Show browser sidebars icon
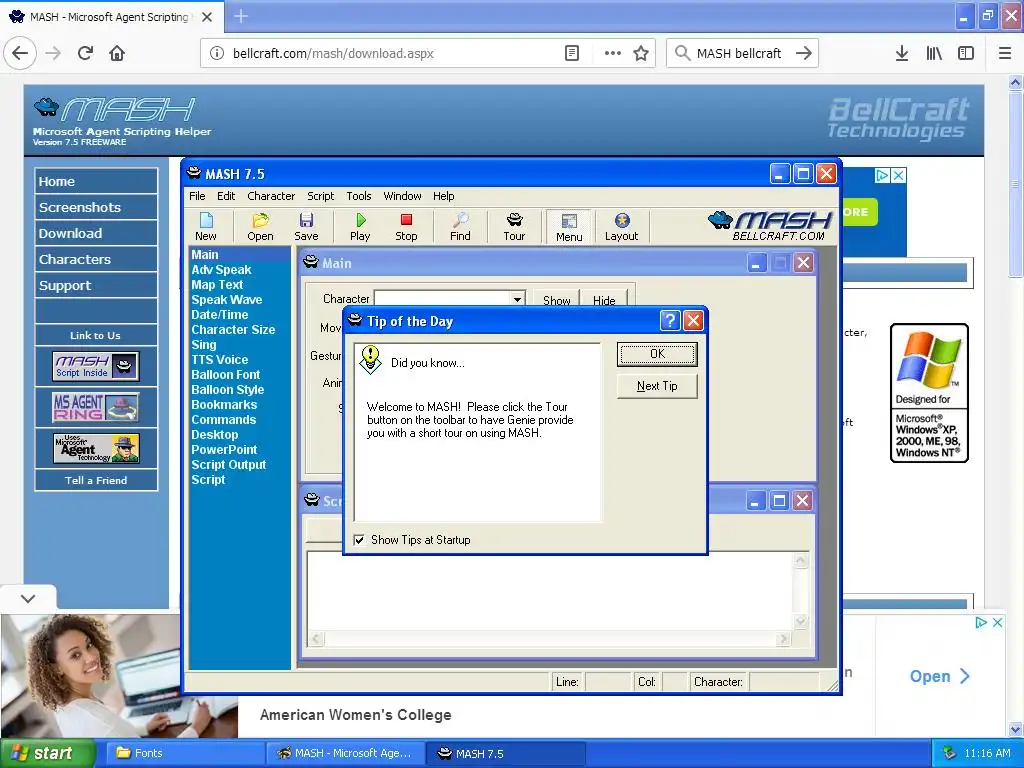Viewport: 1024px width, 768px height. pos(966,53)
